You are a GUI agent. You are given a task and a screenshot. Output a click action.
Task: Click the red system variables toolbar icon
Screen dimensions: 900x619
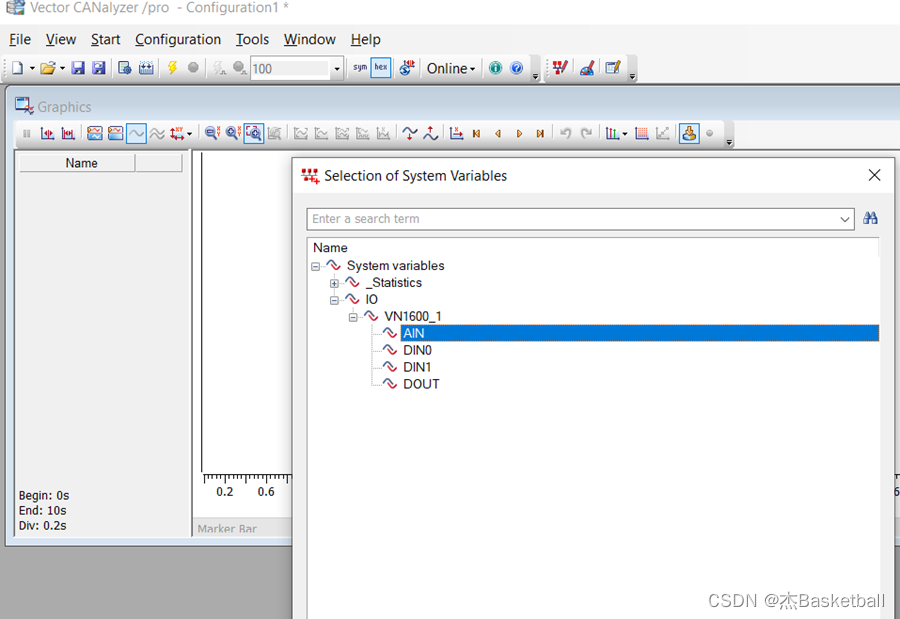pyautogui.click(x=560, y=68)
